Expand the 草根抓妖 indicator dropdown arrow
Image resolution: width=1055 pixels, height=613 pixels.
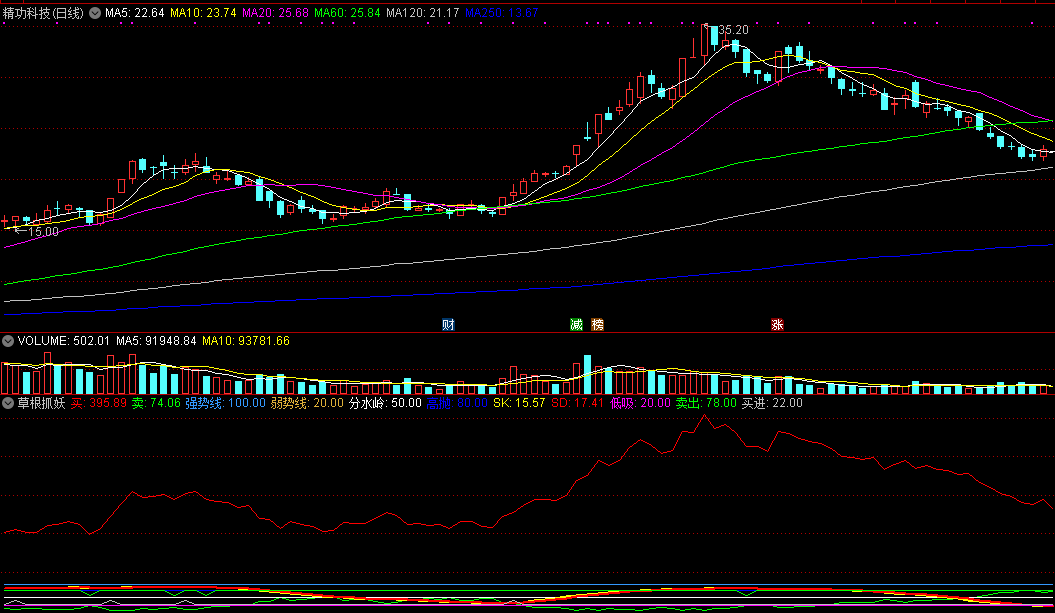point(7,403)
